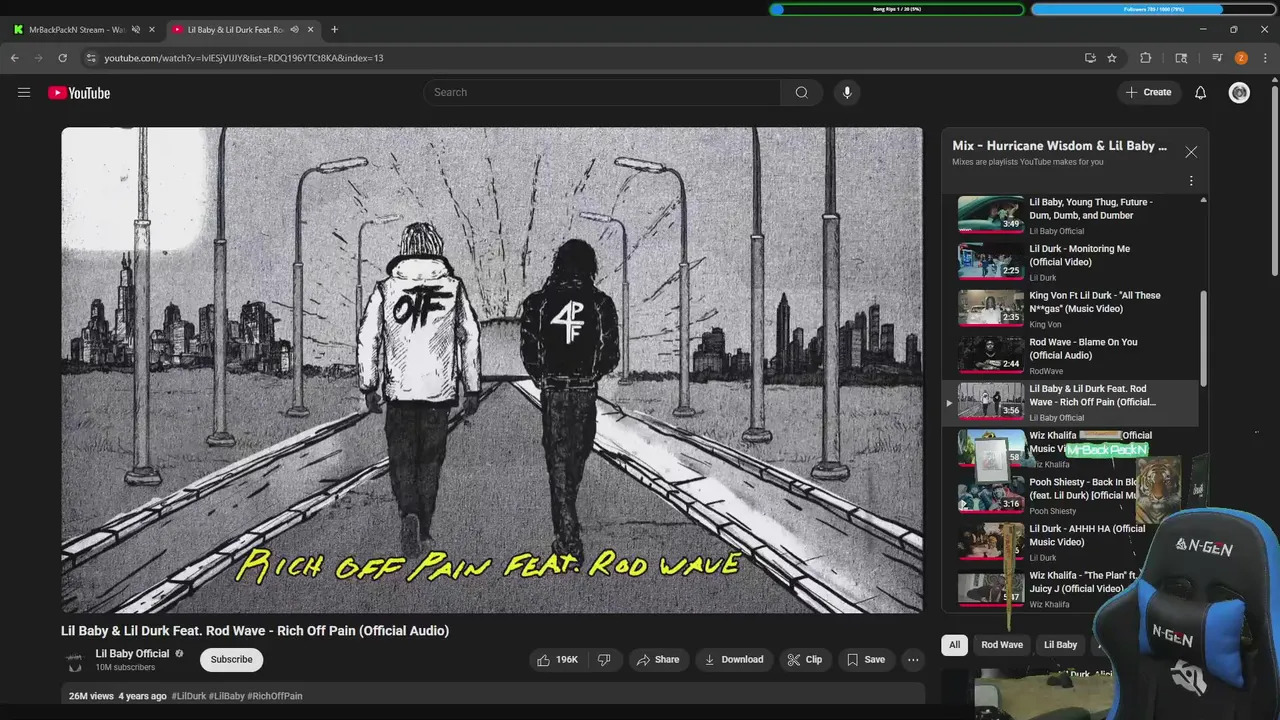
Task: Close the Mix playlist panel
Action: pos(1190,152)
